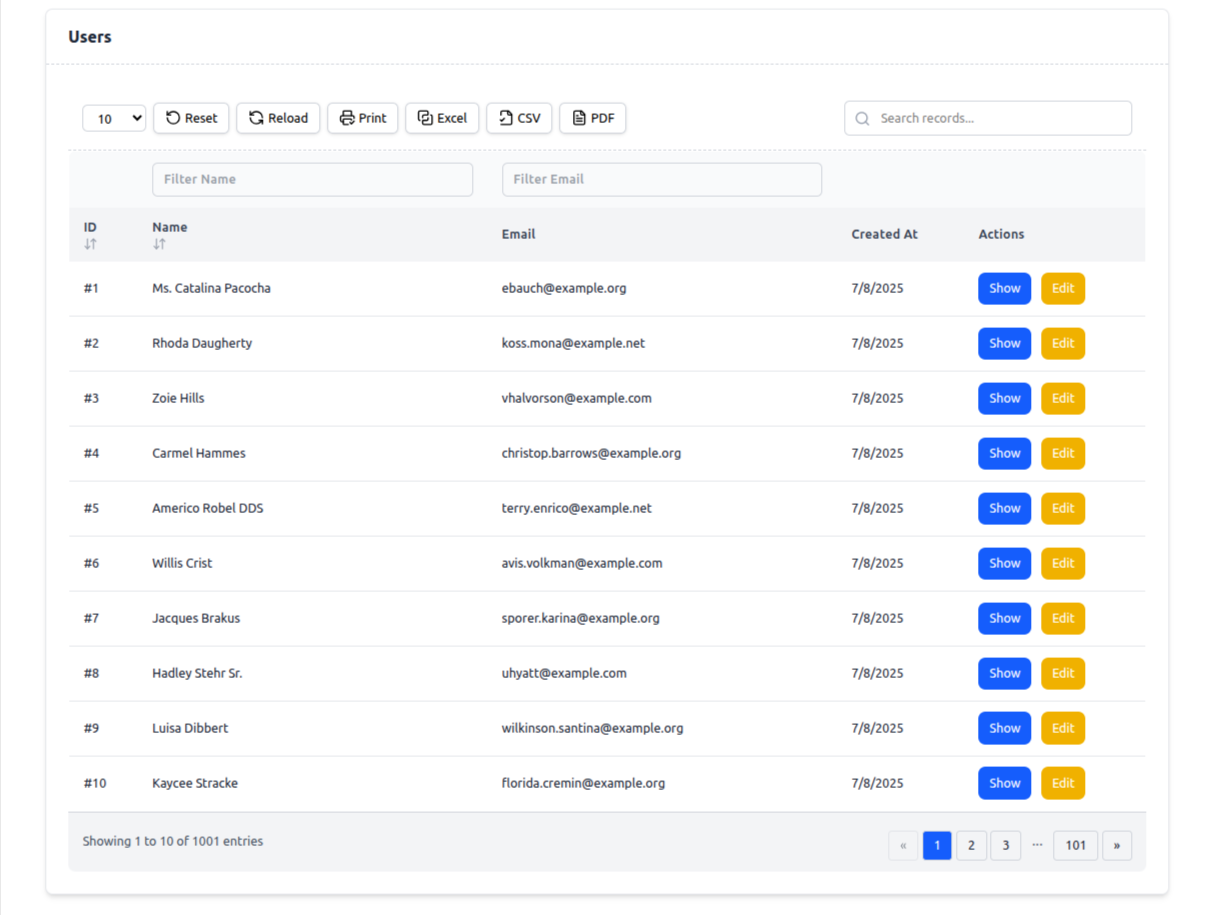Click email uhyatt@example.com

tap(564, 673)
